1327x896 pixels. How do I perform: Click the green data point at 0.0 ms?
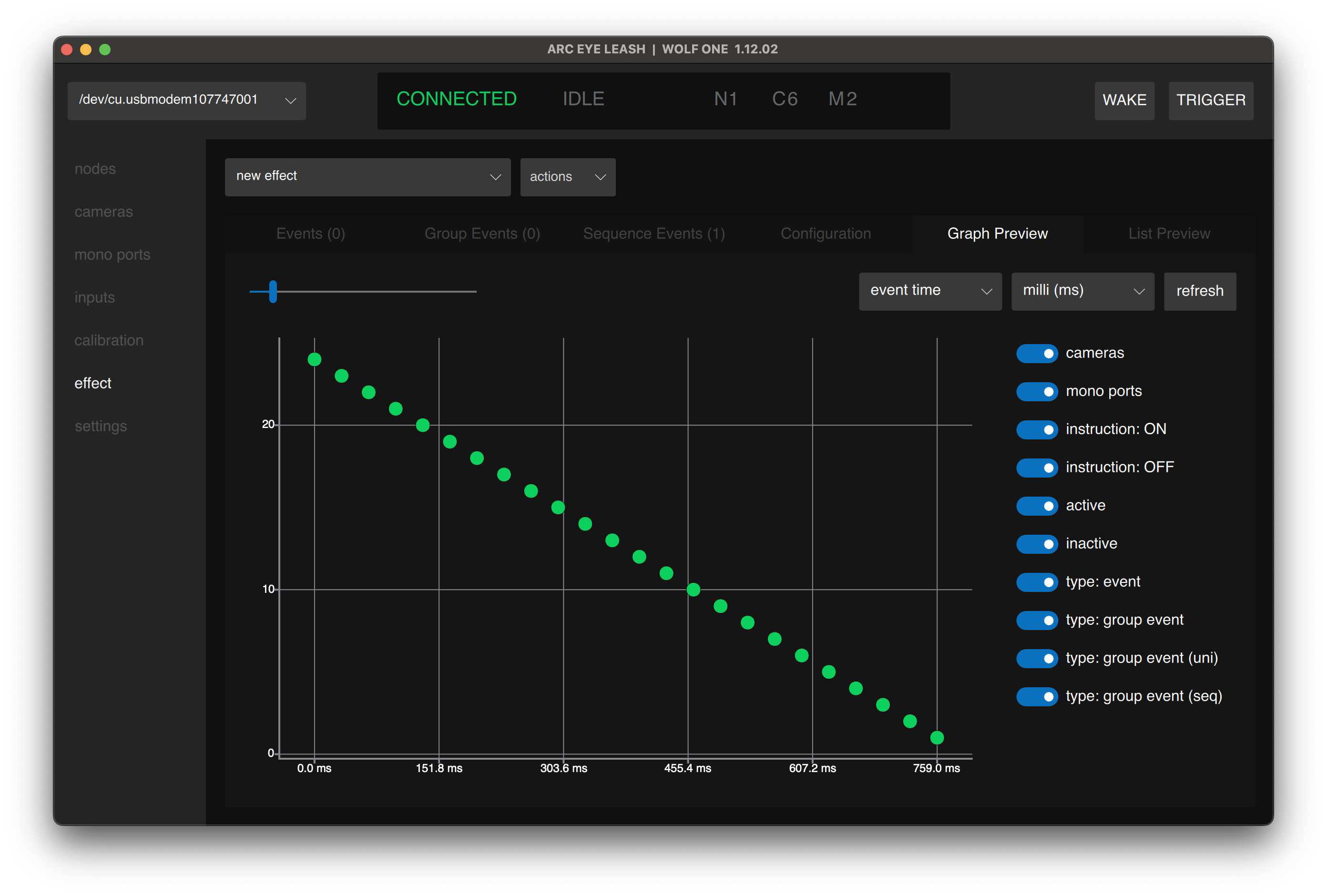pyautogui.click(x=314, y=359)
